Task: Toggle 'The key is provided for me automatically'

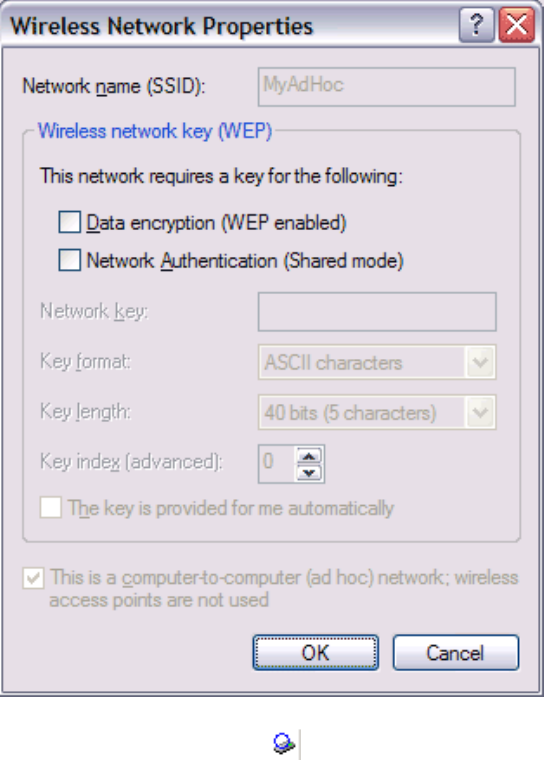Action: [50, 507]
